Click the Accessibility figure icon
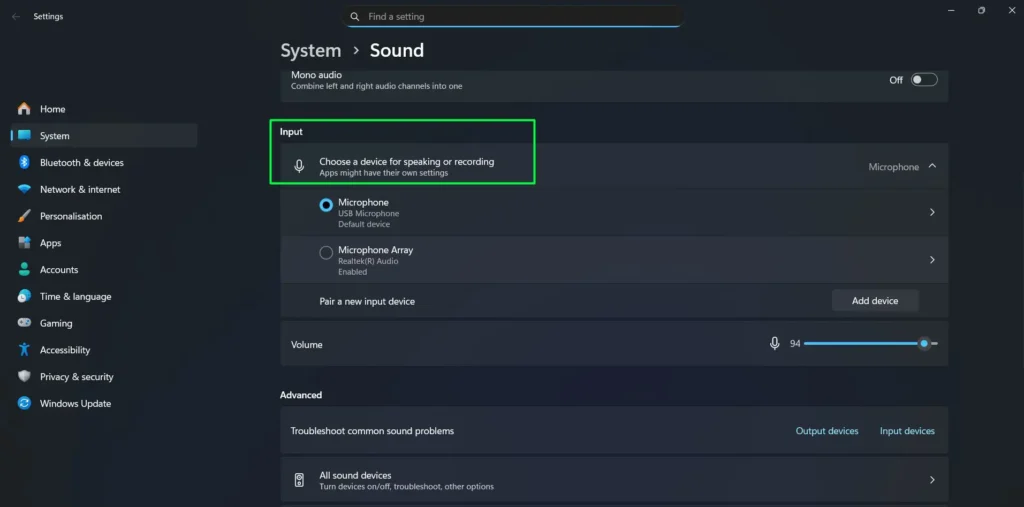The height and width of the screenshot is (507, 1024). point(24,350)
